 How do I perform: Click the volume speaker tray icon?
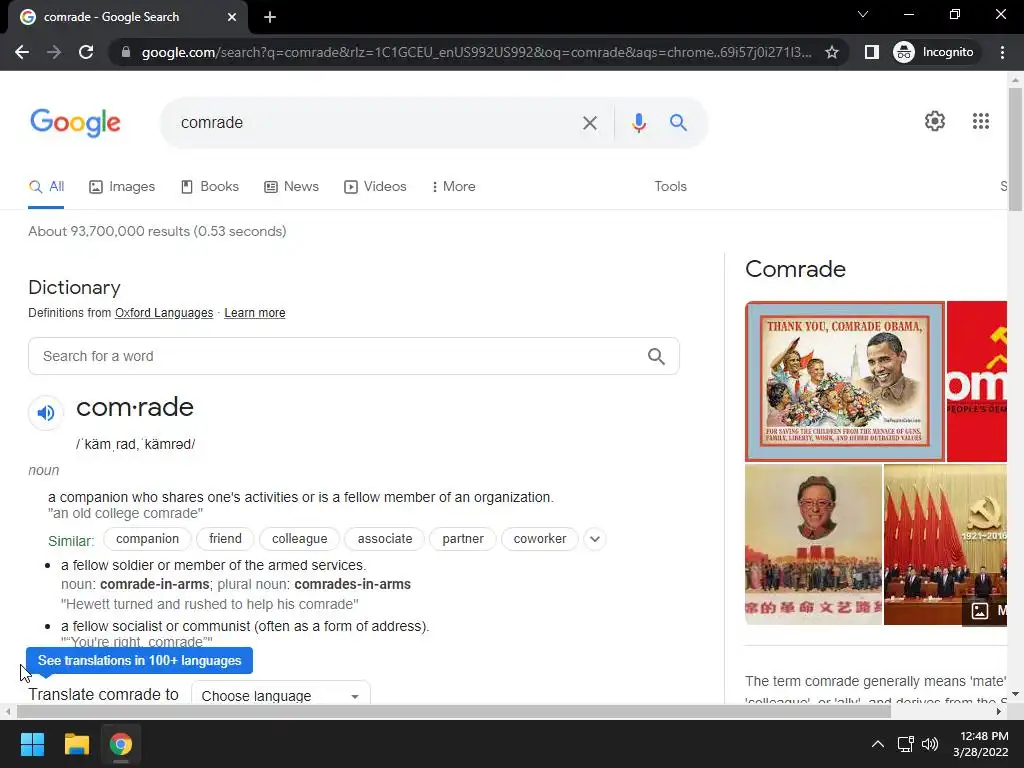(x=929, y=744)
